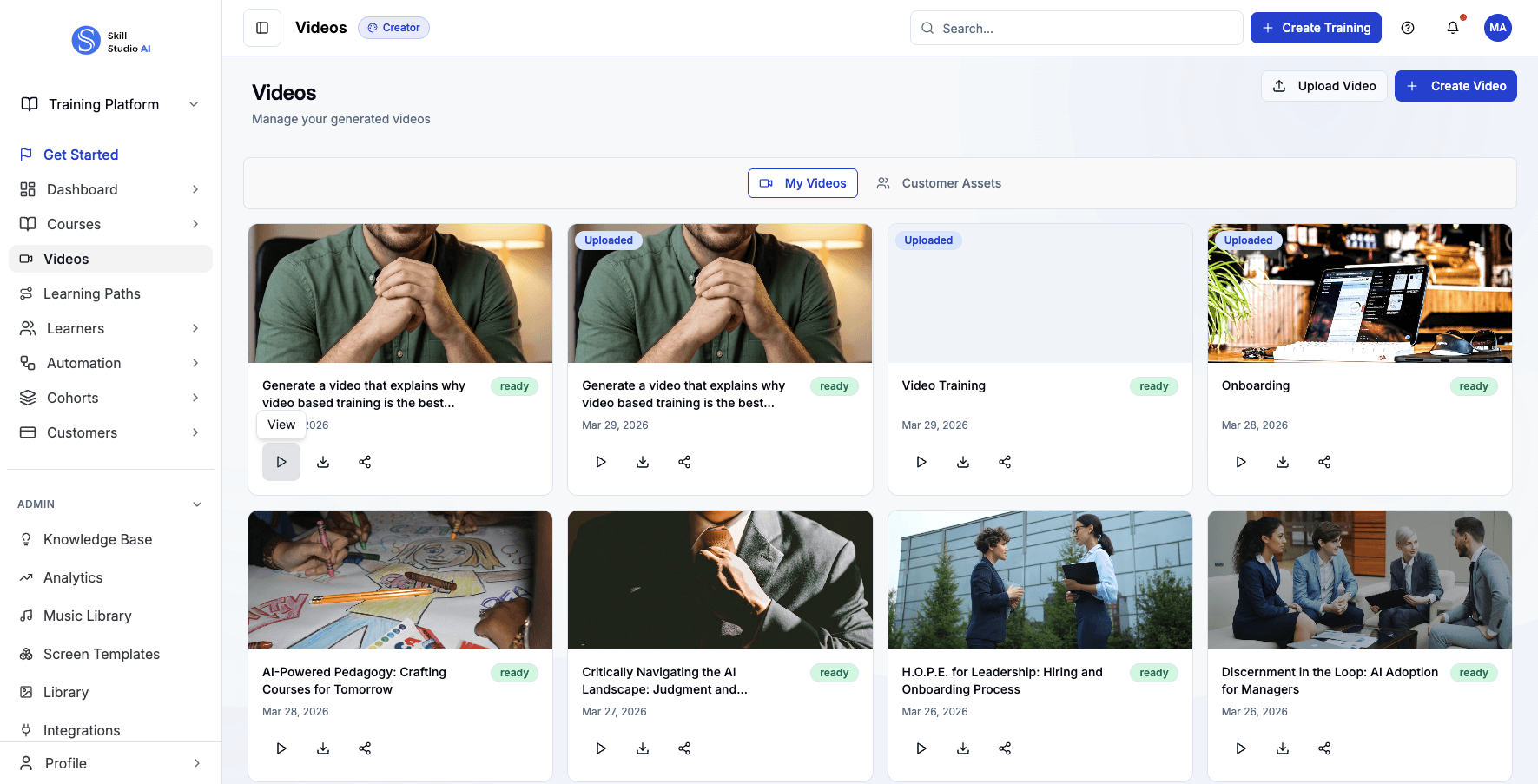Open the Critically Navigating AI suit thumbnail

pyautogui.click(x=720, y=580)
